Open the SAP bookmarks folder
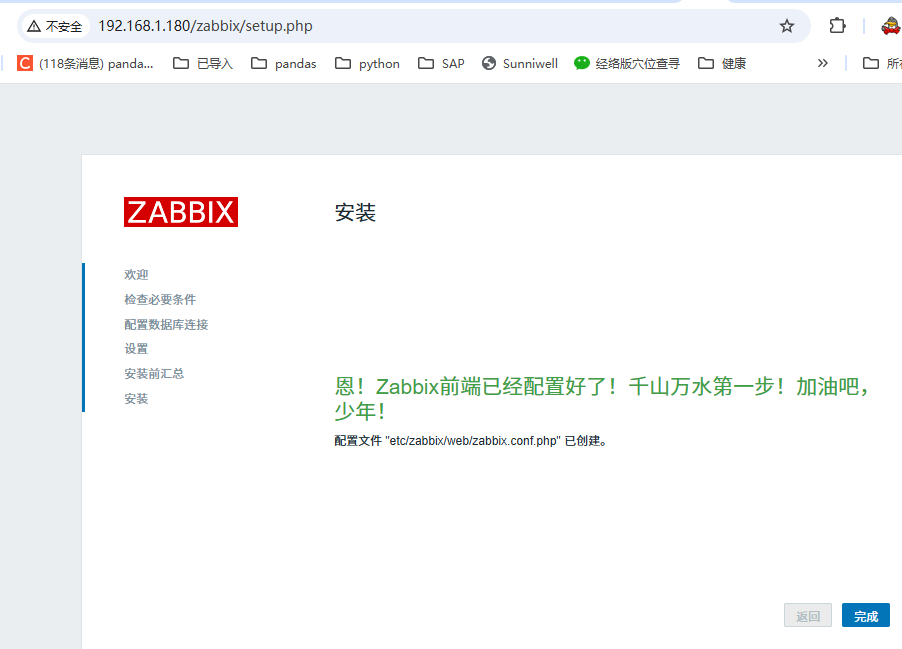 pyautogui.click(x=441, y=63)
